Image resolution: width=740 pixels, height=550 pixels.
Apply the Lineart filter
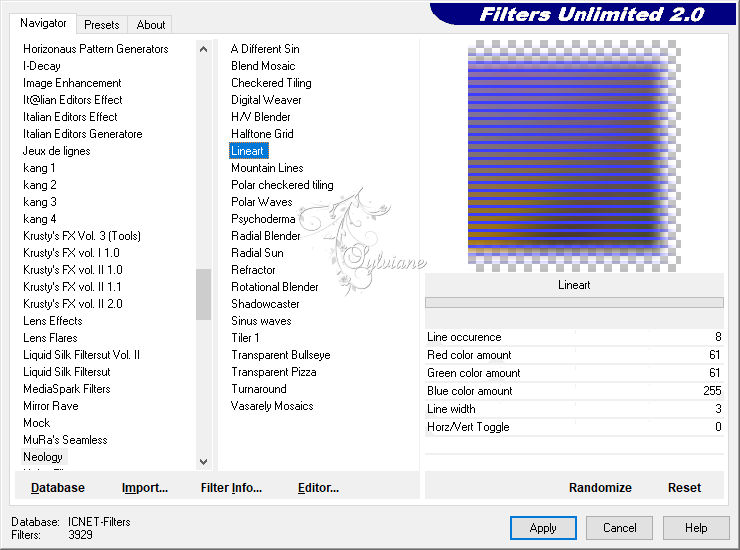[543, 528]
